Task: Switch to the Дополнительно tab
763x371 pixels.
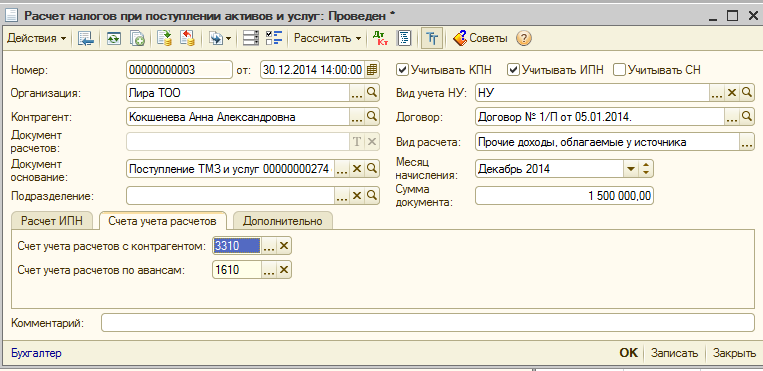Action: (283, 221)
